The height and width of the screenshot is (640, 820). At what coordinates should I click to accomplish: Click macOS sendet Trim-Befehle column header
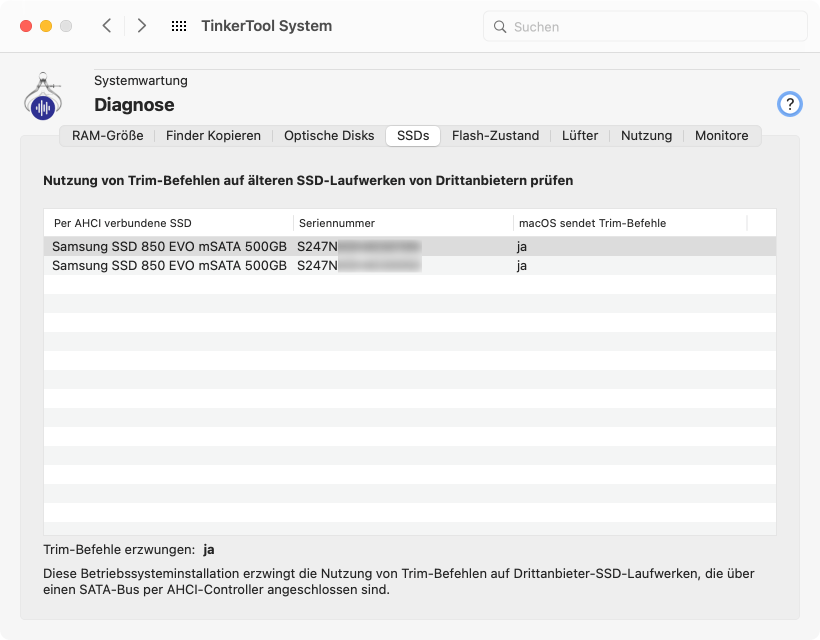(630, 223)
